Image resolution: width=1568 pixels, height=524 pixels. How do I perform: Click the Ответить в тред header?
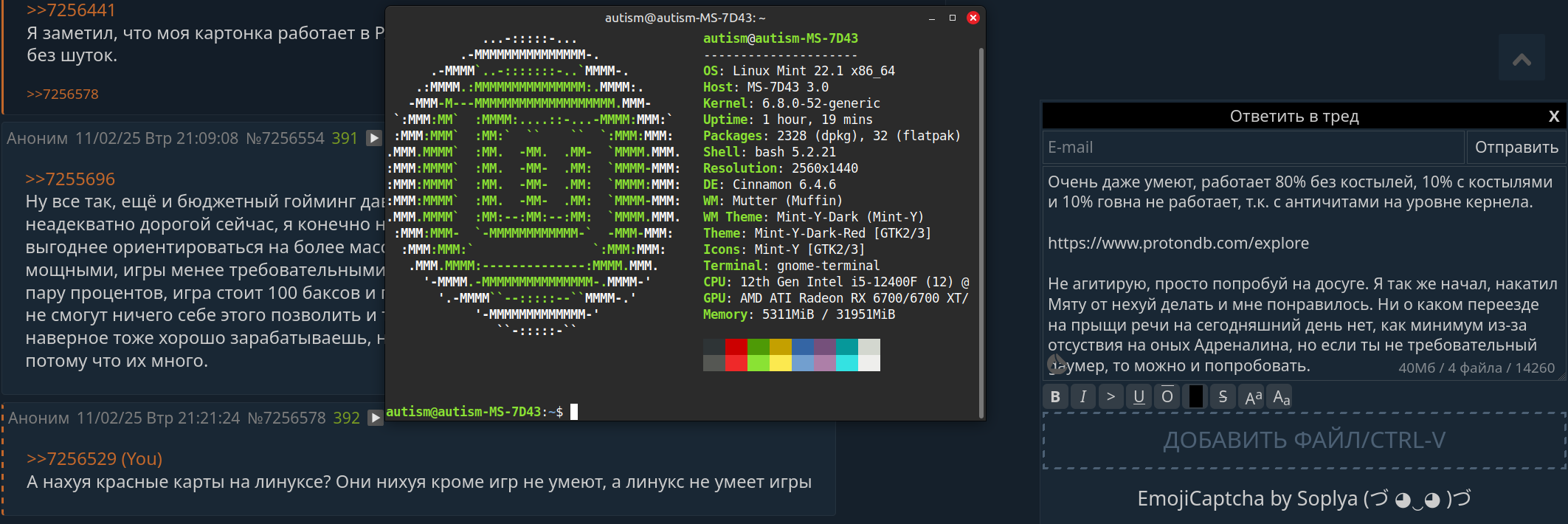tap(1294, 116)
